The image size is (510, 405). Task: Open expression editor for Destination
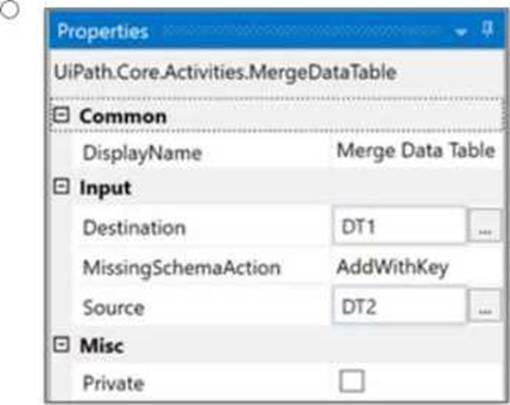pyautogui.click(x=484, y=225)
